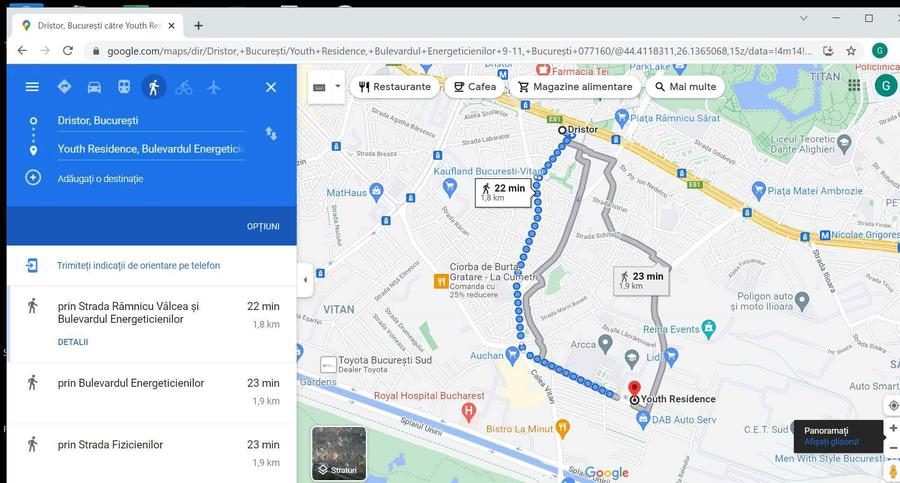Zoom in on the map
Image resolution: width=900 pixels, height=483 pixels.
click(x=893, y=428)
